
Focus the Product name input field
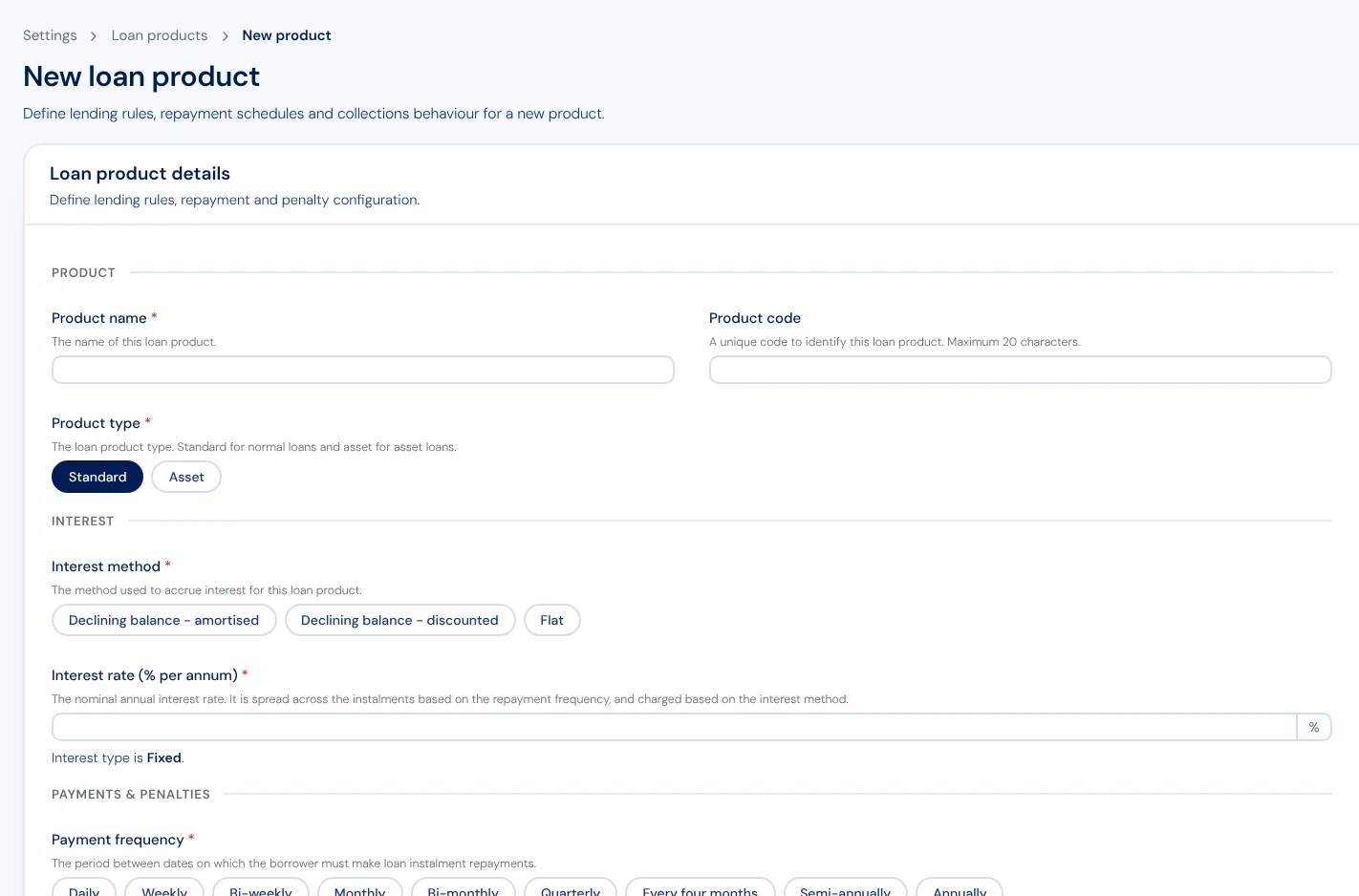click(363, 370)
